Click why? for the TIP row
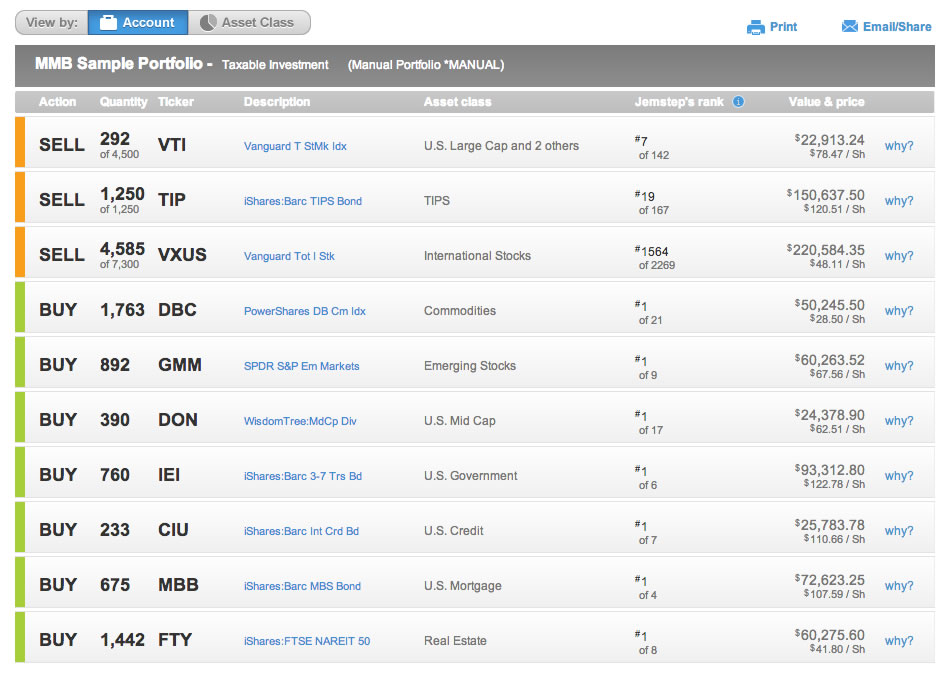Viewport: 948px width, 673px height. [x=899, y=201]
